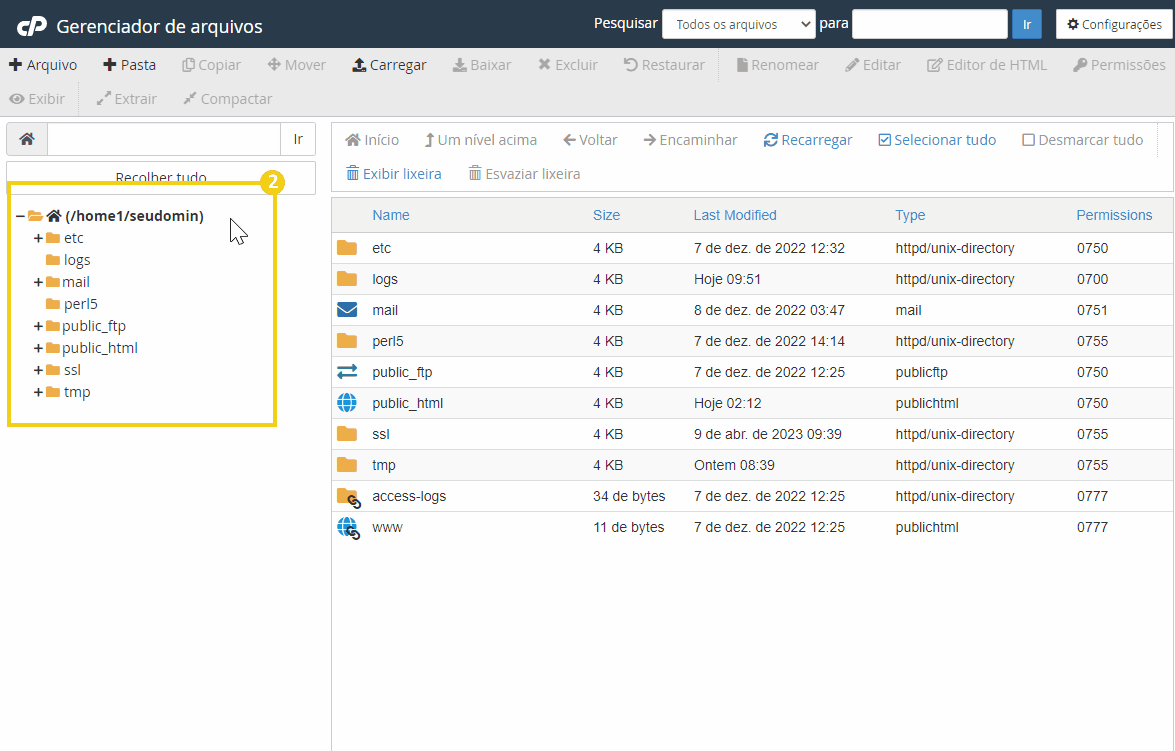Open the search scope dropdown Todos os arquivos
Viewport: 1175px width, 751px height.
pyautogui.click(x=739, y=25)
